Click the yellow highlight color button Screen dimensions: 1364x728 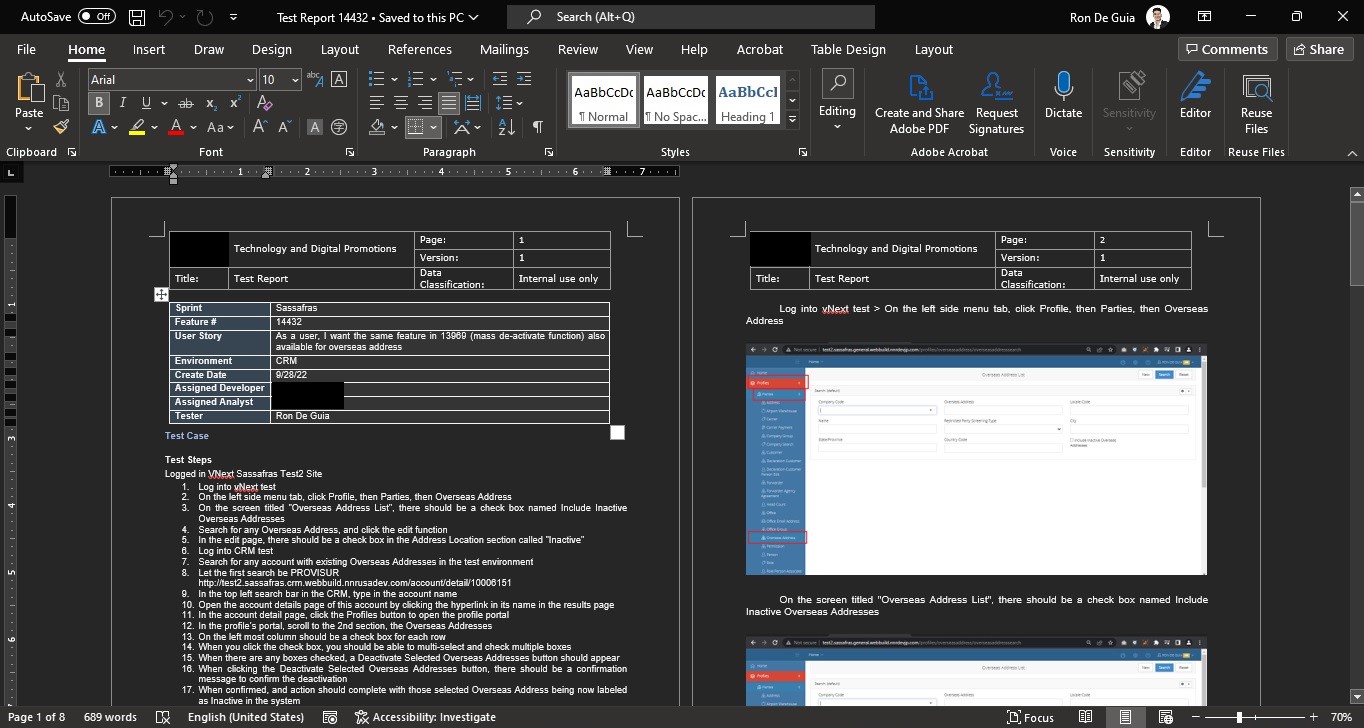click(x=137, y=127)
